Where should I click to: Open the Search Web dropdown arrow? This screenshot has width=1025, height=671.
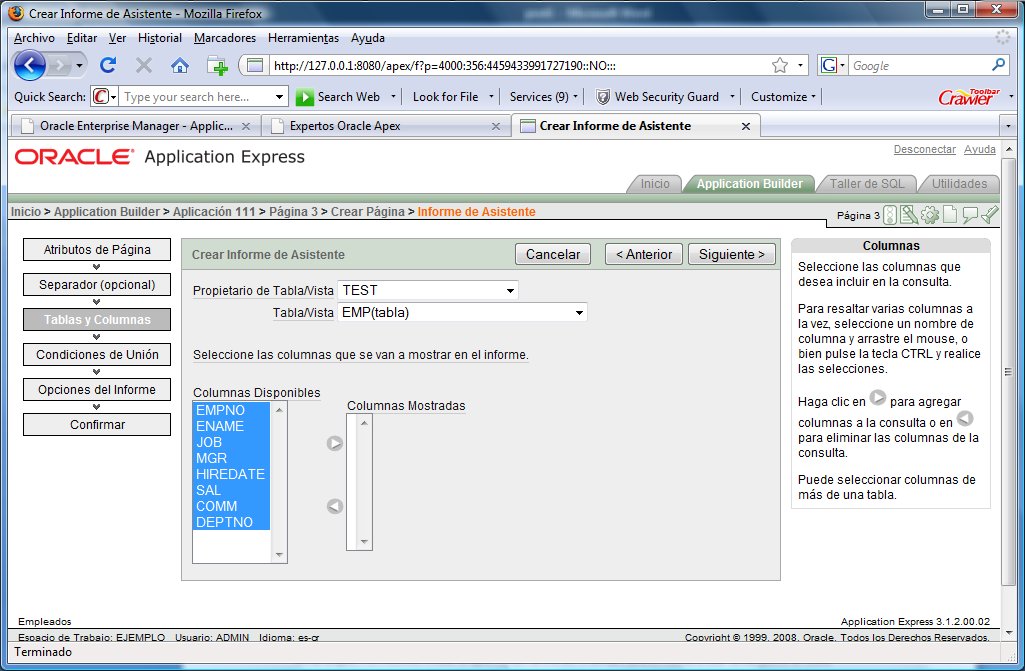coord(394,97)
